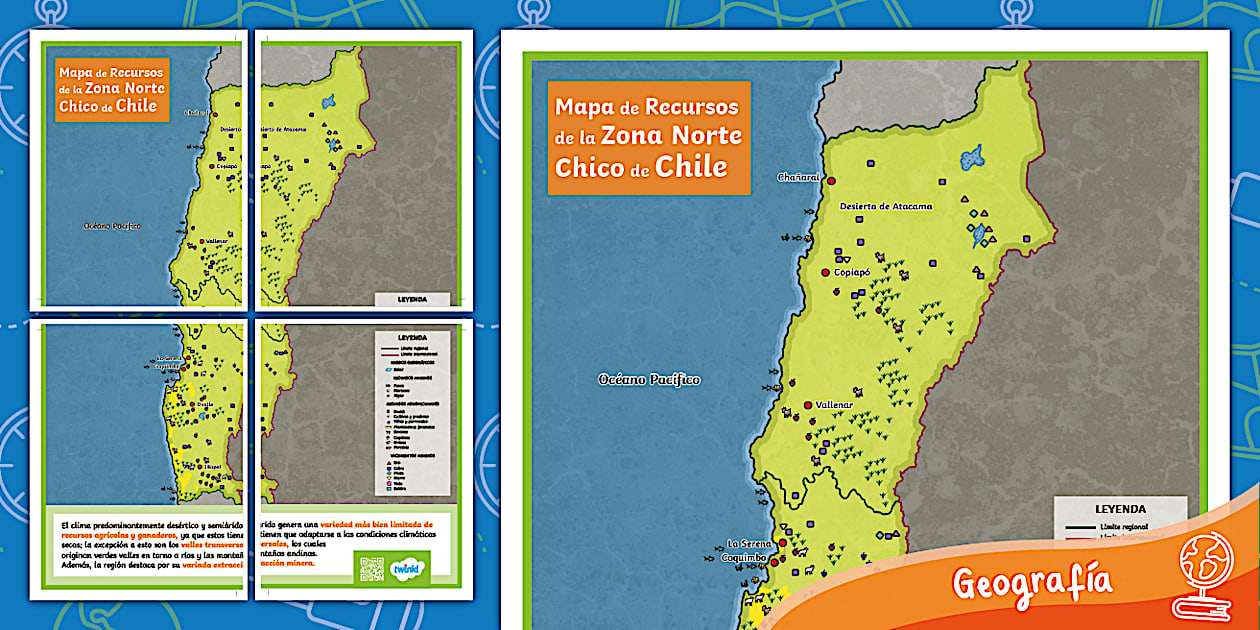Click the Océano Pacífico label
1260x630 pixels.
(x=649, y=378)
